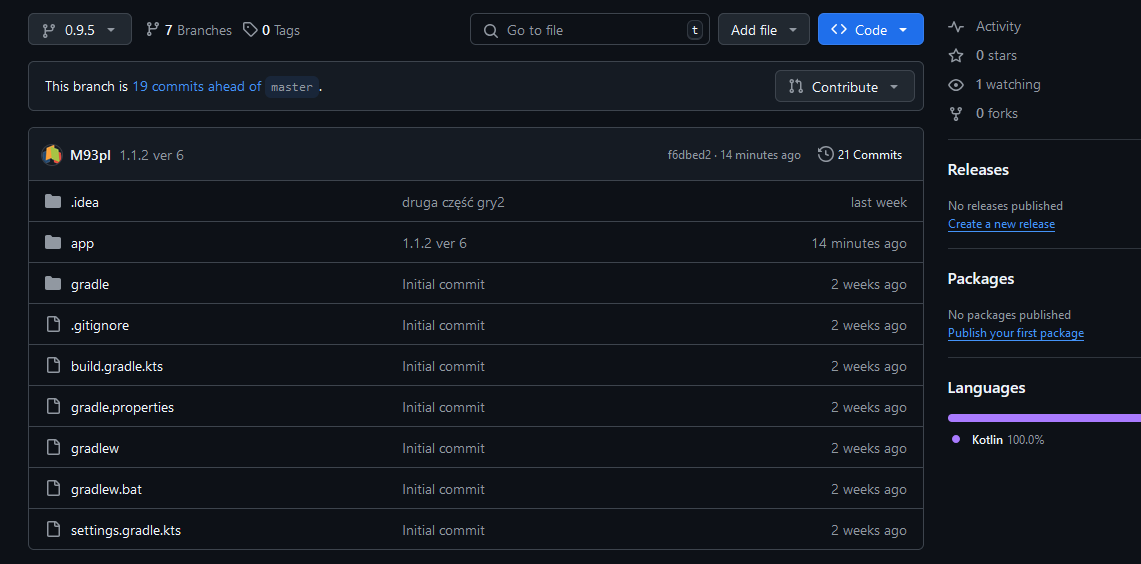Image resolution: width=1141 pixels, height=564 pixels.
Task: Focus the Go to file search field
Action: [x=590, y=30]
